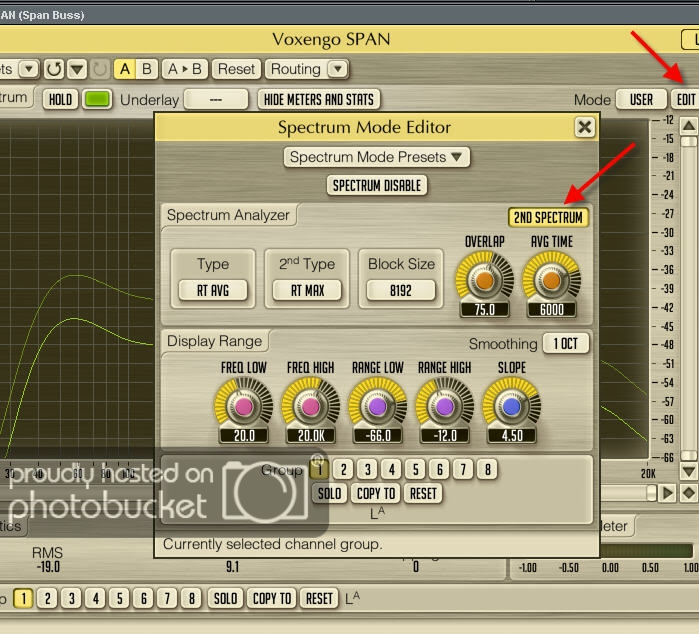
Task: Switch to state A
Action: point(125,70)
